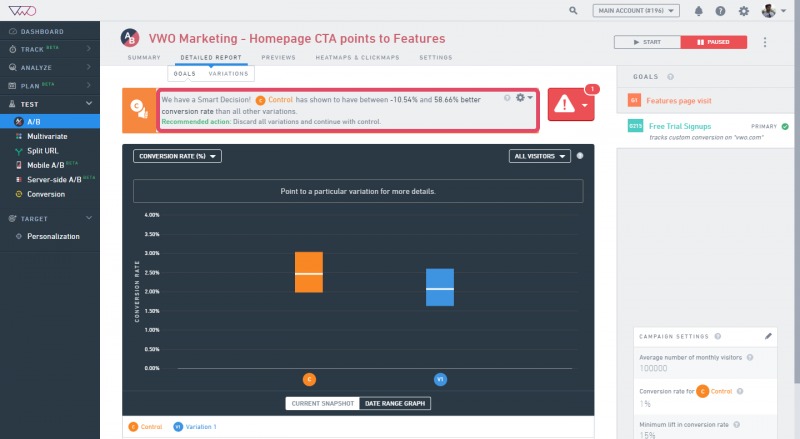Open Mobile A/B tests

[x=45, y=165]
